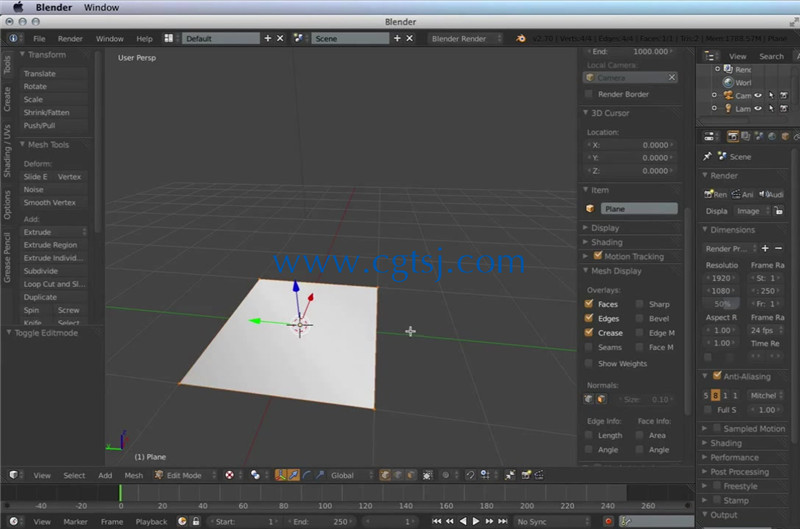Open the Select menu in the 3D view header
Viewport: 800px width, 529px height.
74,475
